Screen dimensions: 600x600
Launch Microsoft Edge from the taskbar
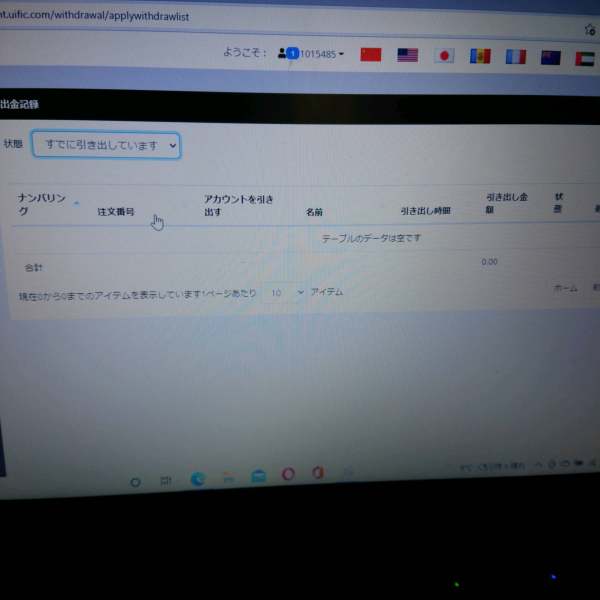point(198,479)
